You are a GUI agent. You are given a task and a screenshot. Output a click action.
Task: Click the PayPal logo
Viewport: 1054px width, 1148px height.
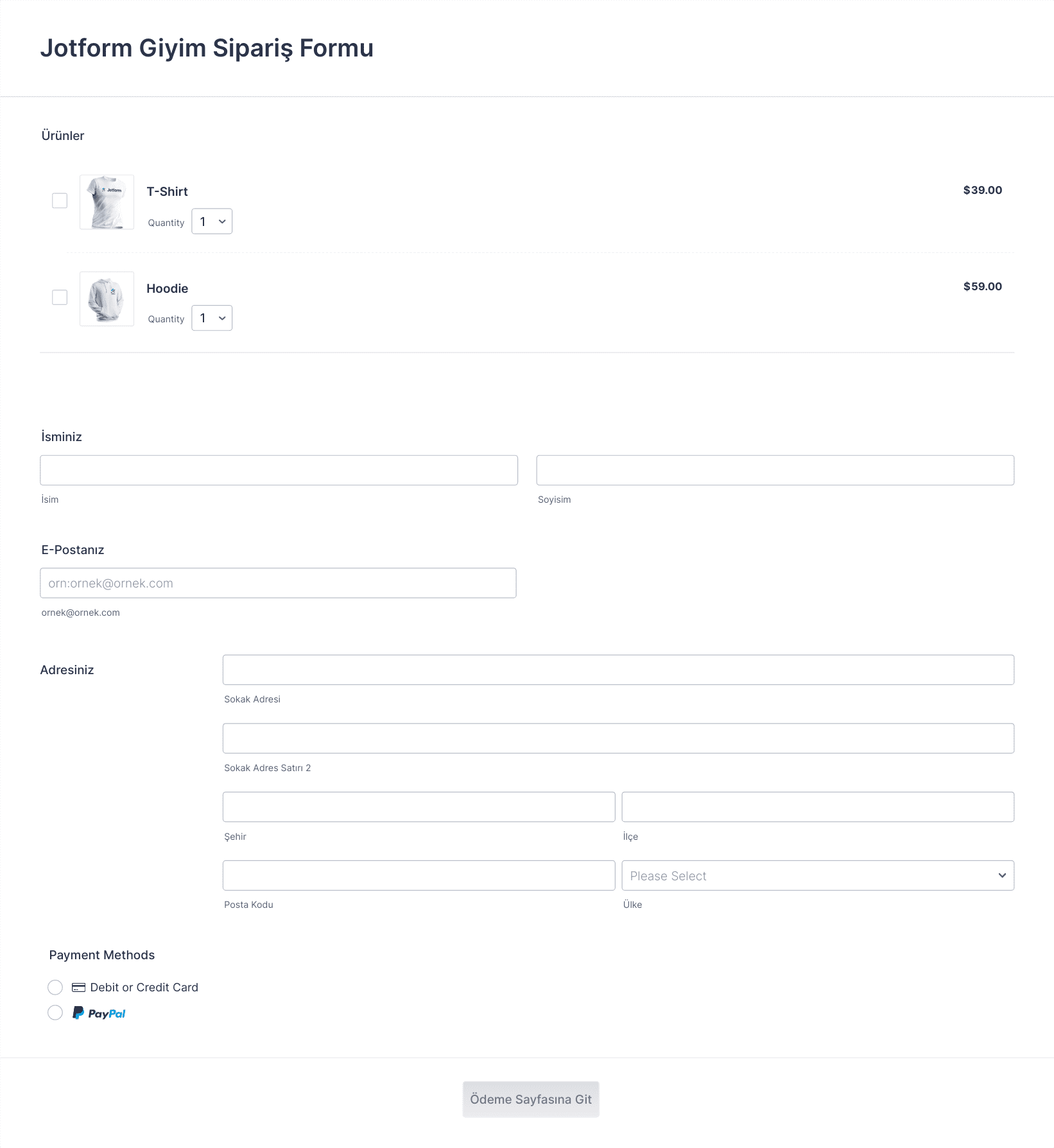click(x=99, y=1013)
